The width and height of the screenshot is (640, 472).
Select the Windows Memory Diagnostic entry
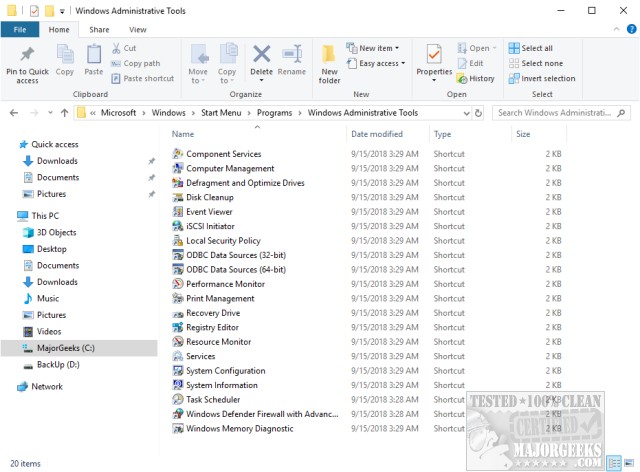(x=240, y=428)
